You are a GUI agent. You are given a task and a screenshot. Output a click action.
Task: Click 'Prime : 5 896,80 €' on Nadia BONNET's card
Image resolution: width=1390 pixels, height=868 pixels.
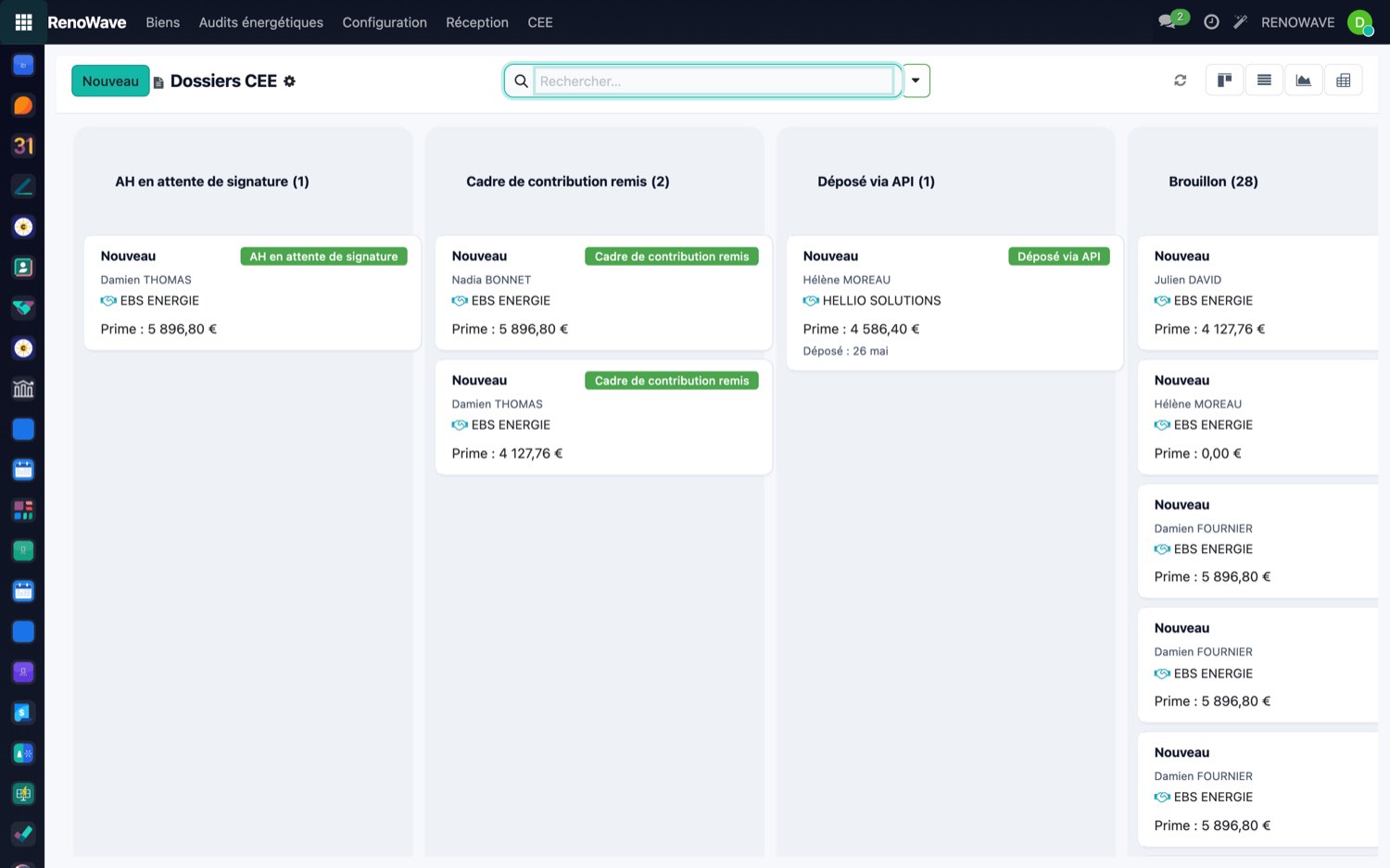tap(511, 329)
